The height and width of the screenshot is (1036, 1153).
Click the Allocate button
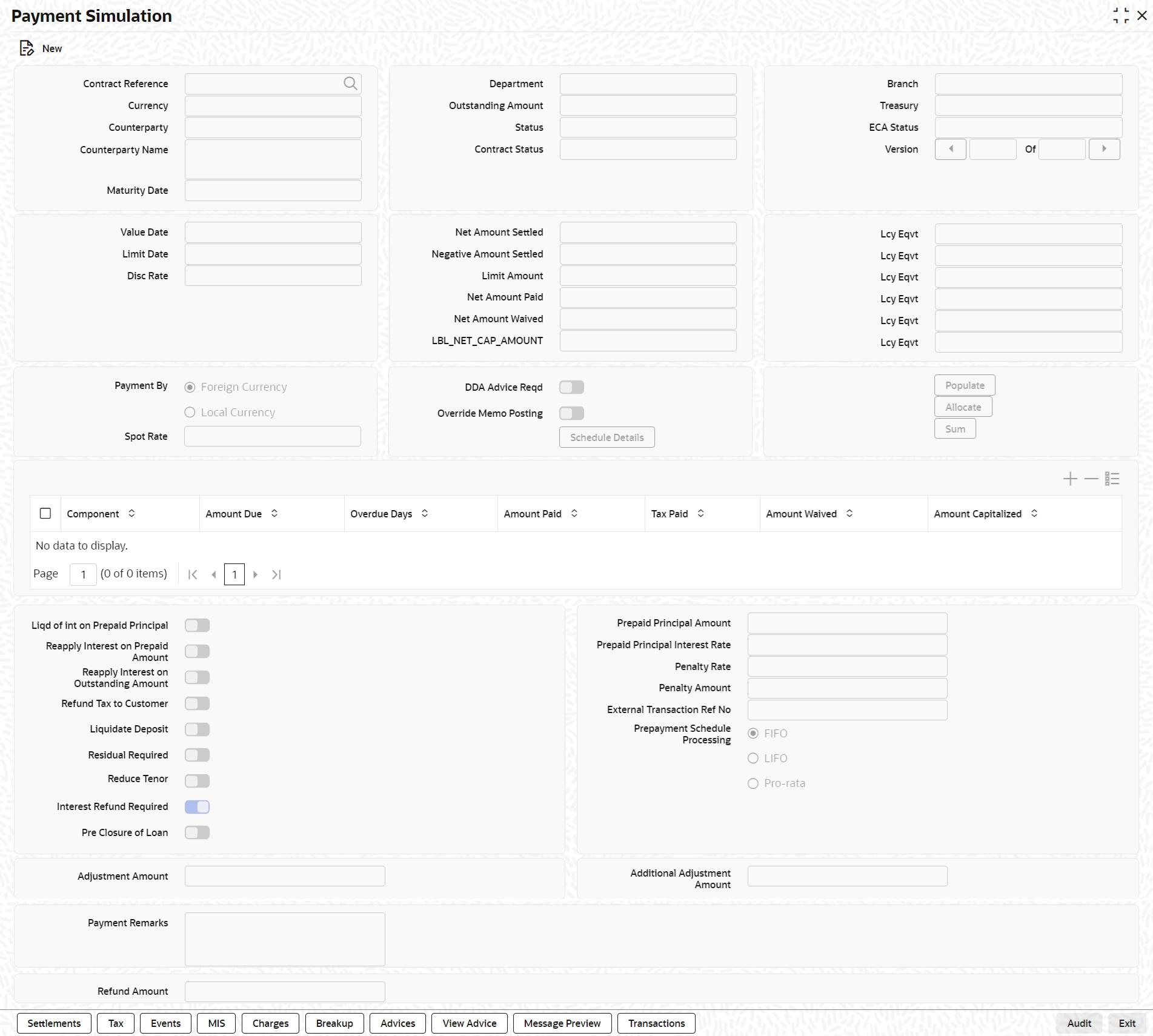tap(963, 407)
